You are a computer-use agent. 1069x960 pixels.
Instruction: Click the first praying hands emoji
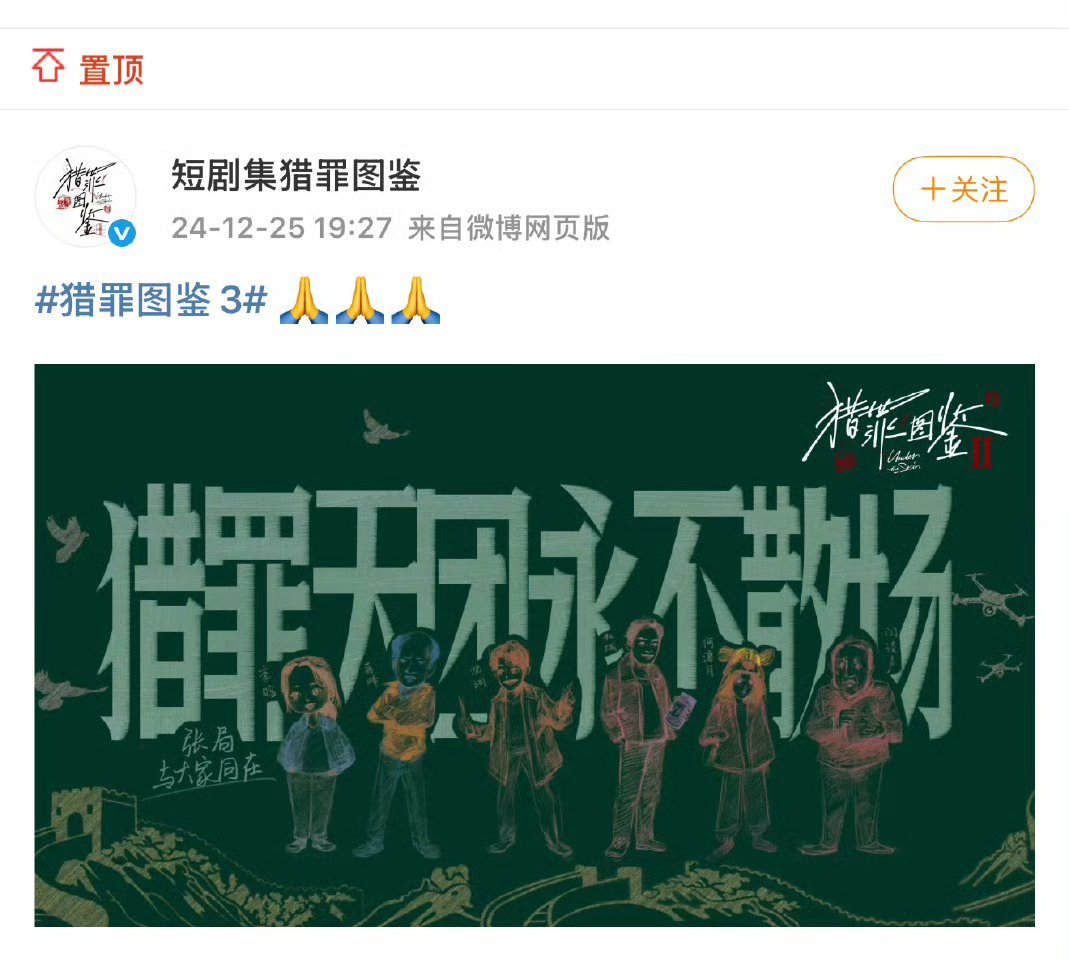tap(304, 299)
